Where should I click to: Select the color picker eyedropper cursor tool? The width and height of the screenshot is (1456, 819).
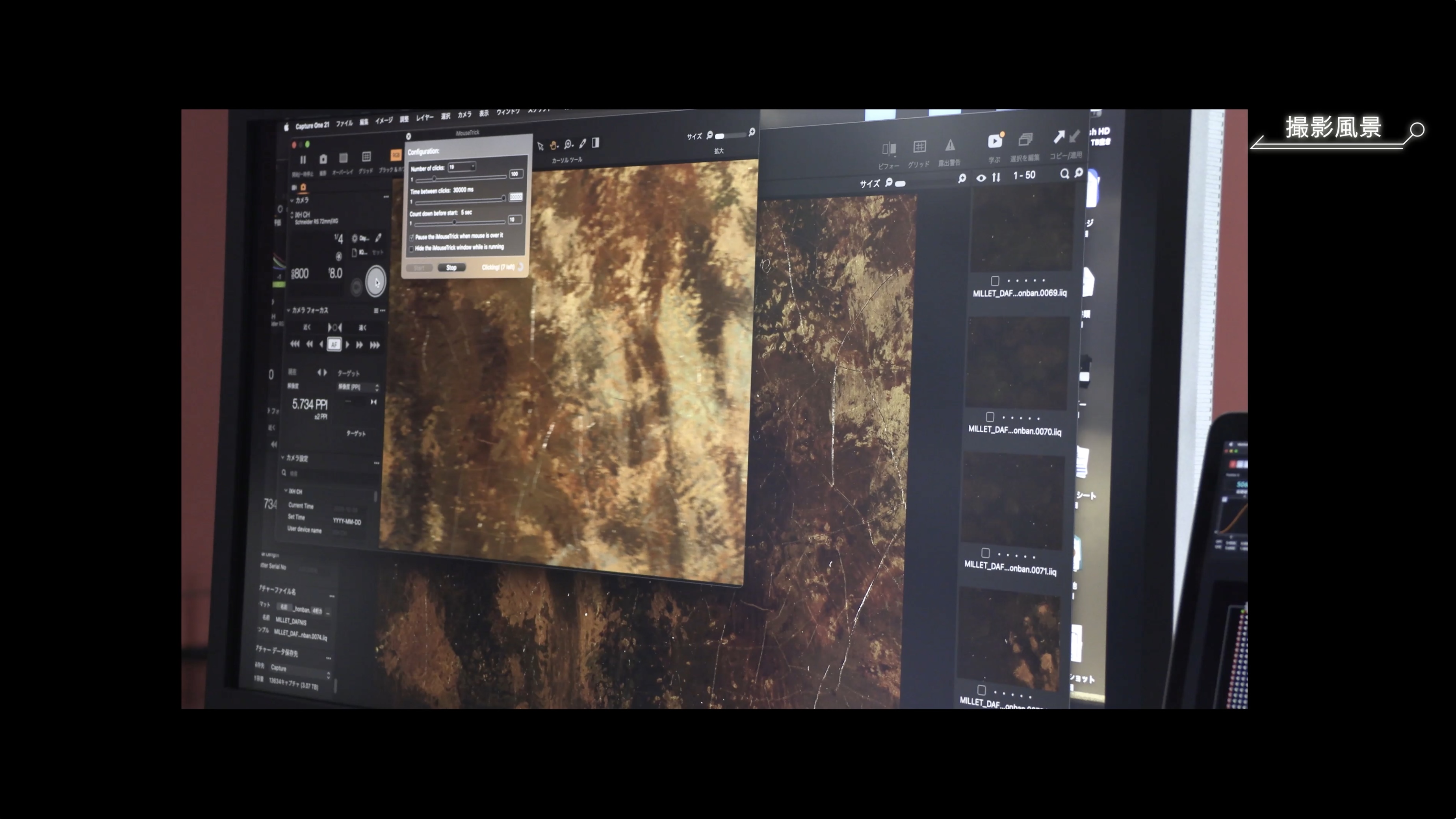coord(583,143)
